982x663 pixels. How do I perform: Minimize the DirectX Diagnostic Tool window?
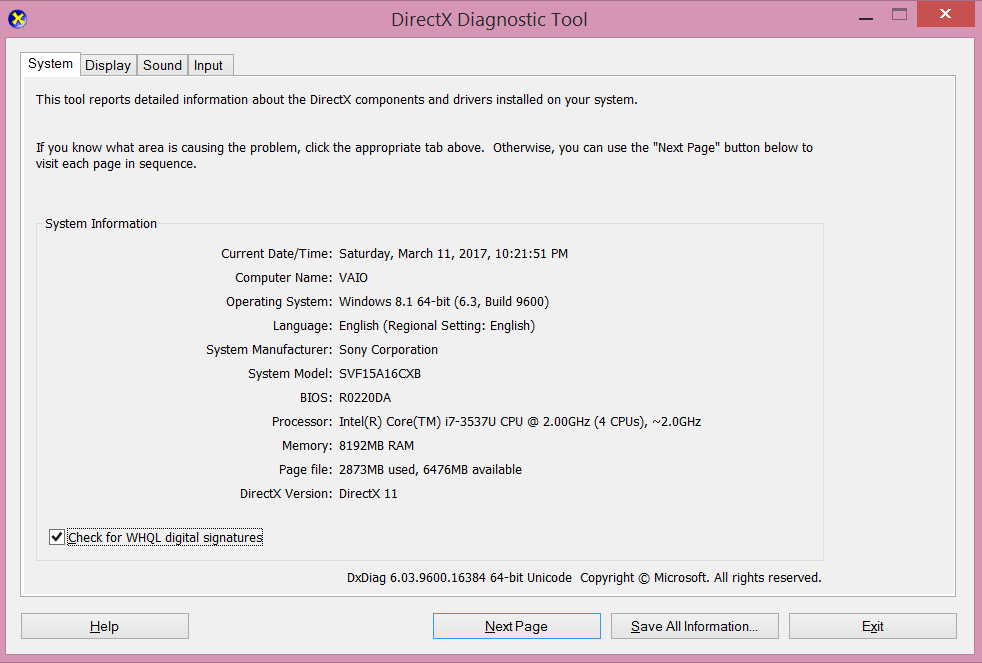click(866, 15)
